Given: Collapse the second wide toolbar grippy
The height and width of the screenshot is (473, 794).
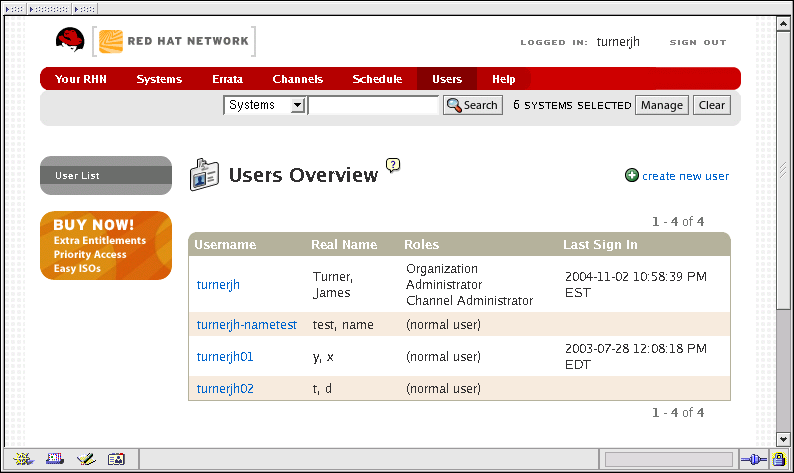Looking at the screenshot, I should click(49, 9).
